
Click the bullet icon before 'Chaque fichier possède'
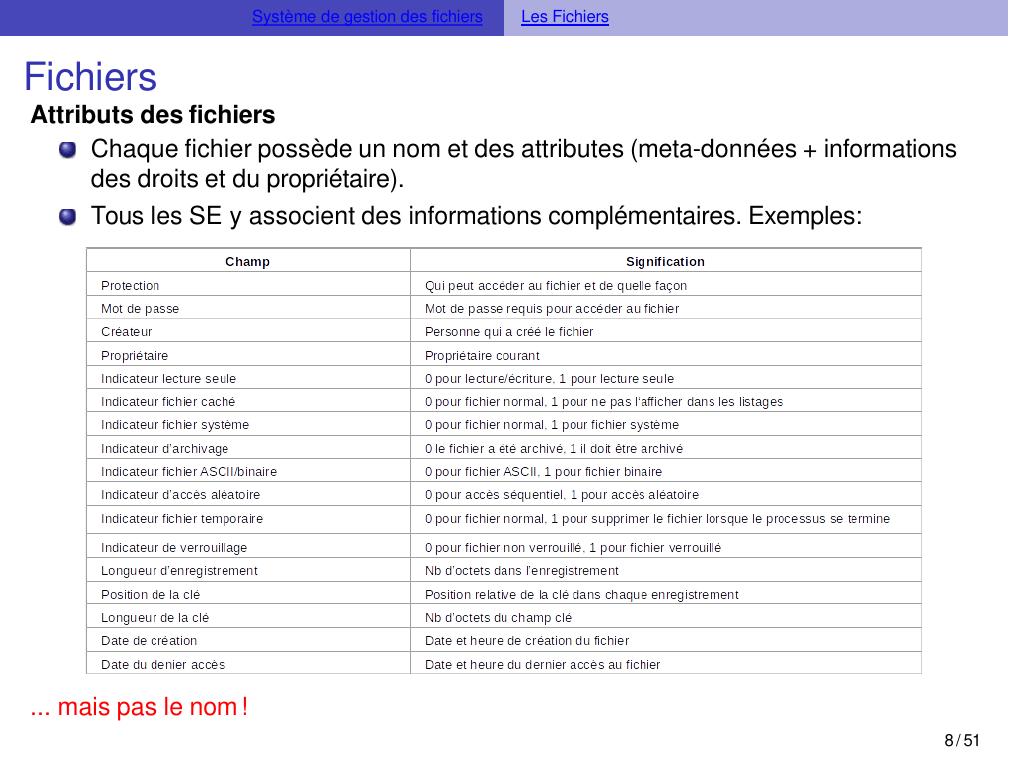[x=67, y=150]
